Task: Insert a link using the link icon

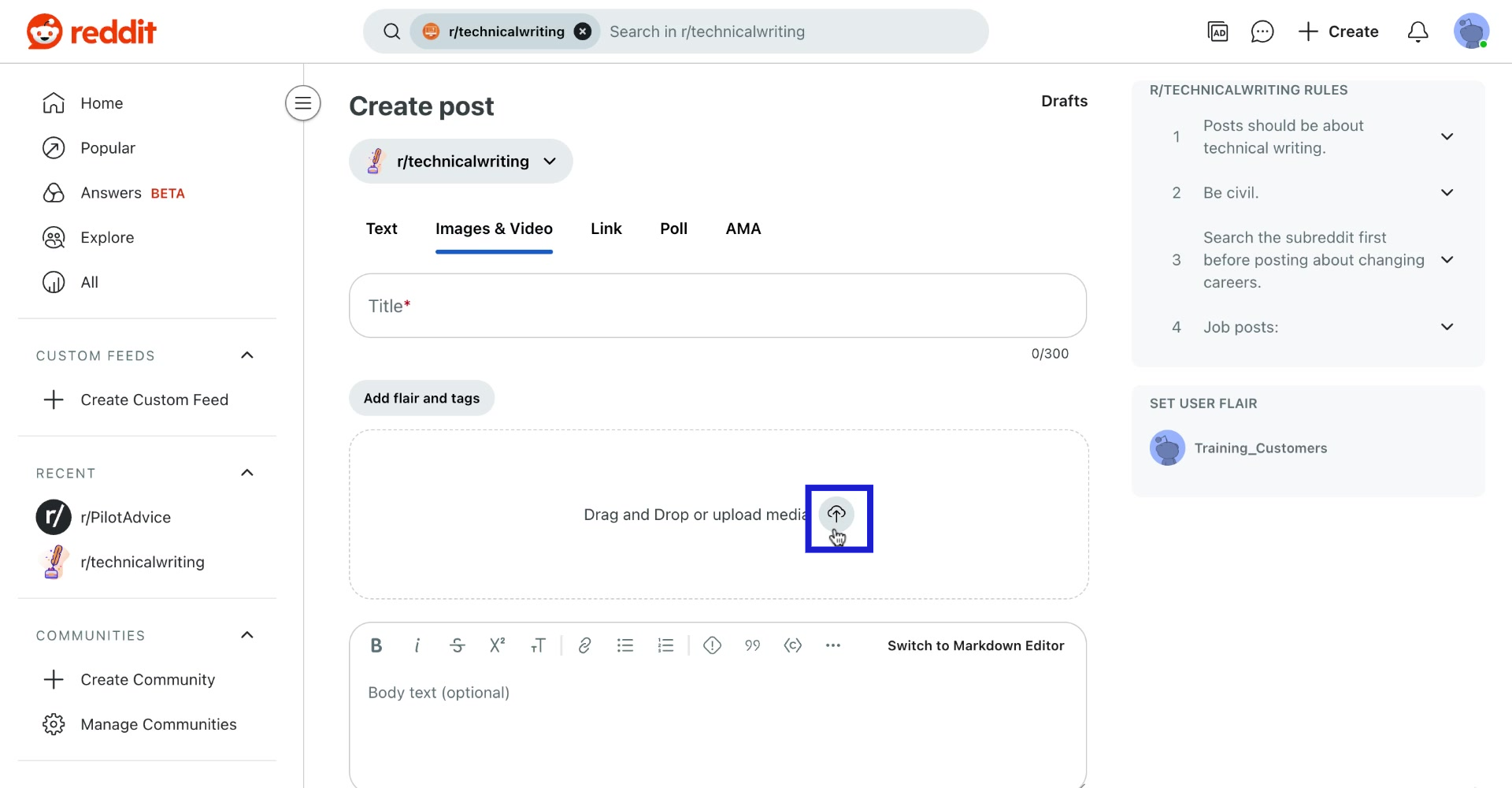Action: pyautogui.click(x=584, y=645)
